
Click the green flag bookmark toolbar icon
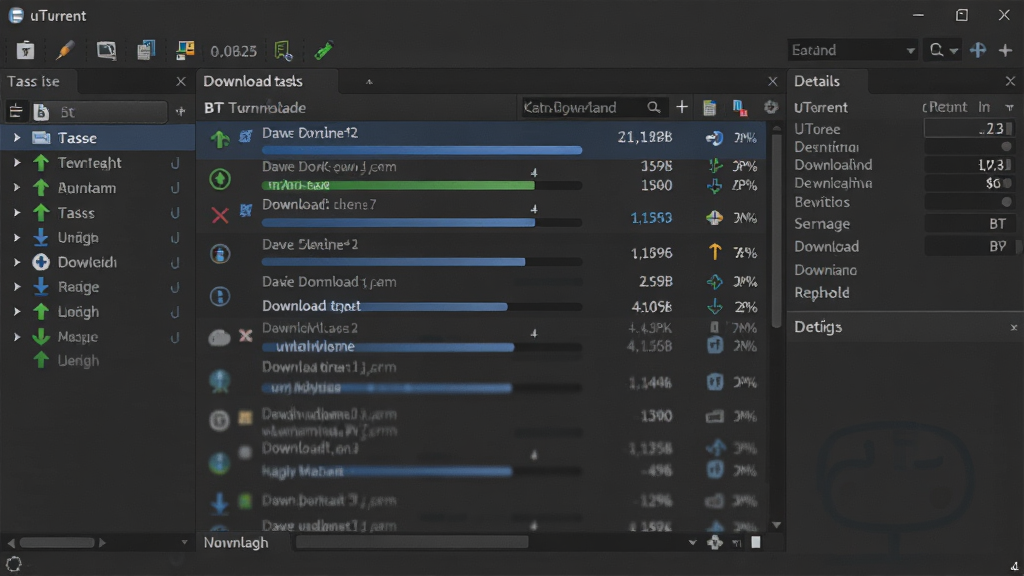click(x=283, y=50)
